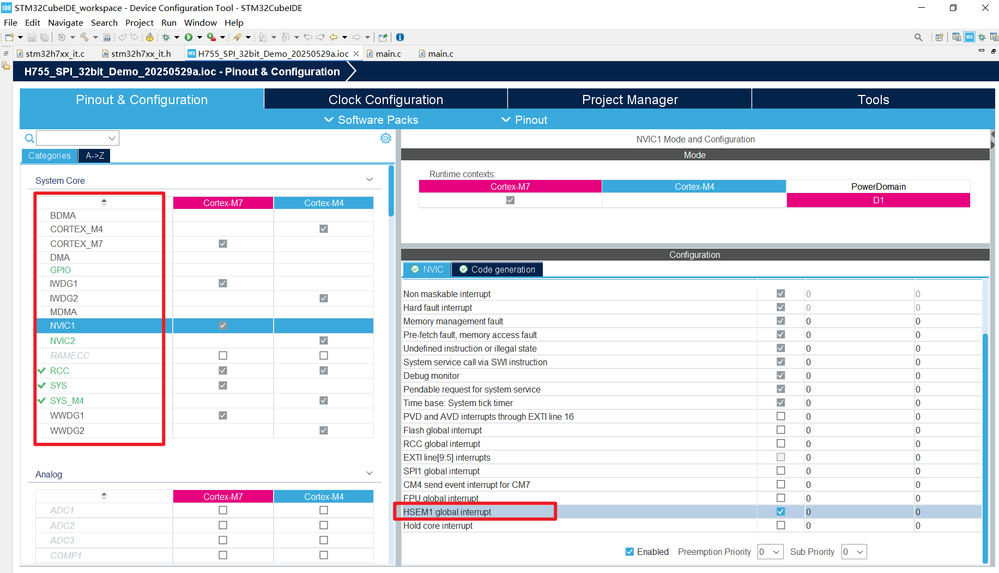Click the sort arrows above the System Core list
The width and height of the screenshot is (999, 573).
tap(104, 202)
